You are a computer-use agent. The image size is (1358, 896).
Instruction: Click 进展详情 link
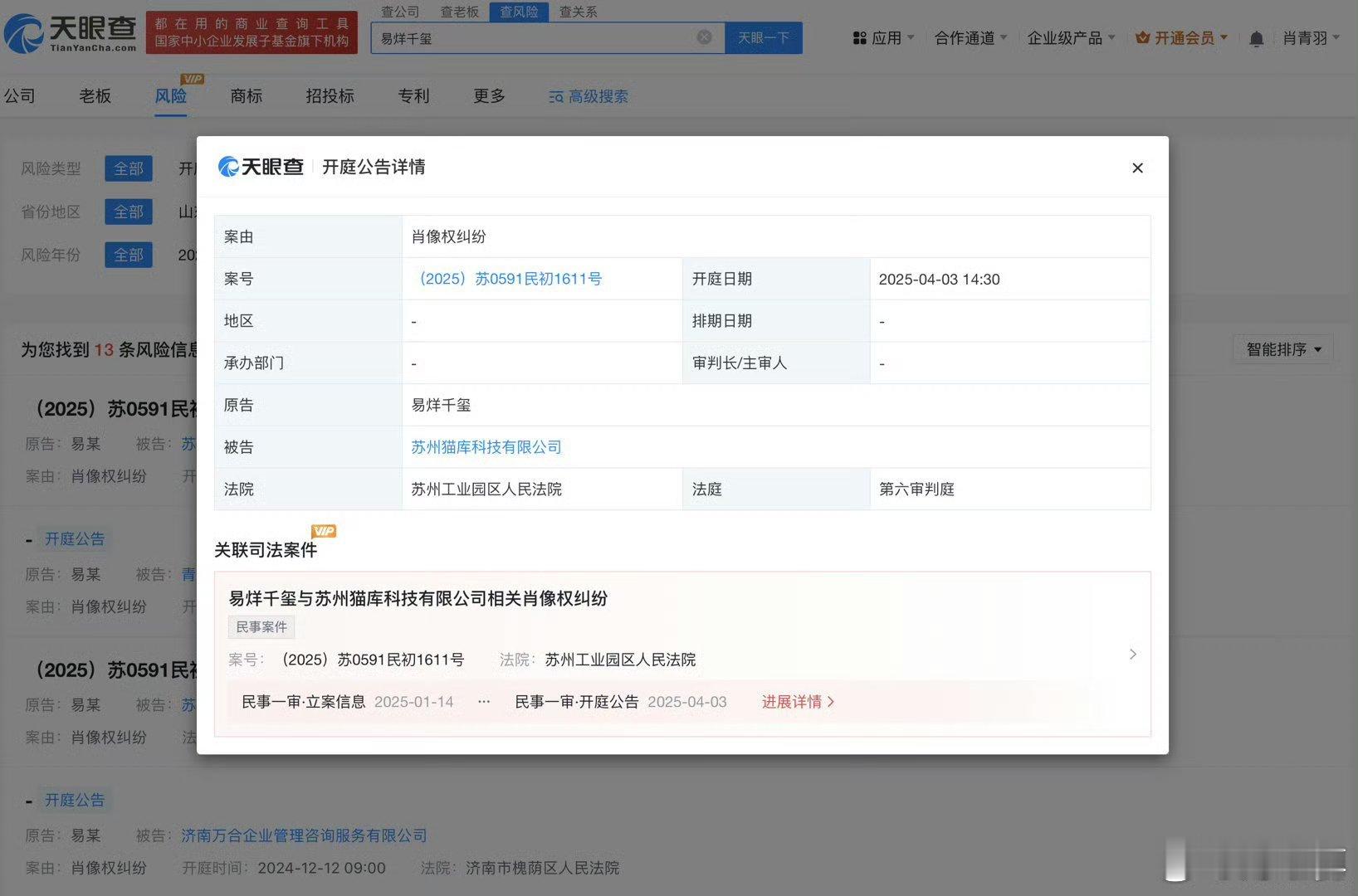click(799, 702)
